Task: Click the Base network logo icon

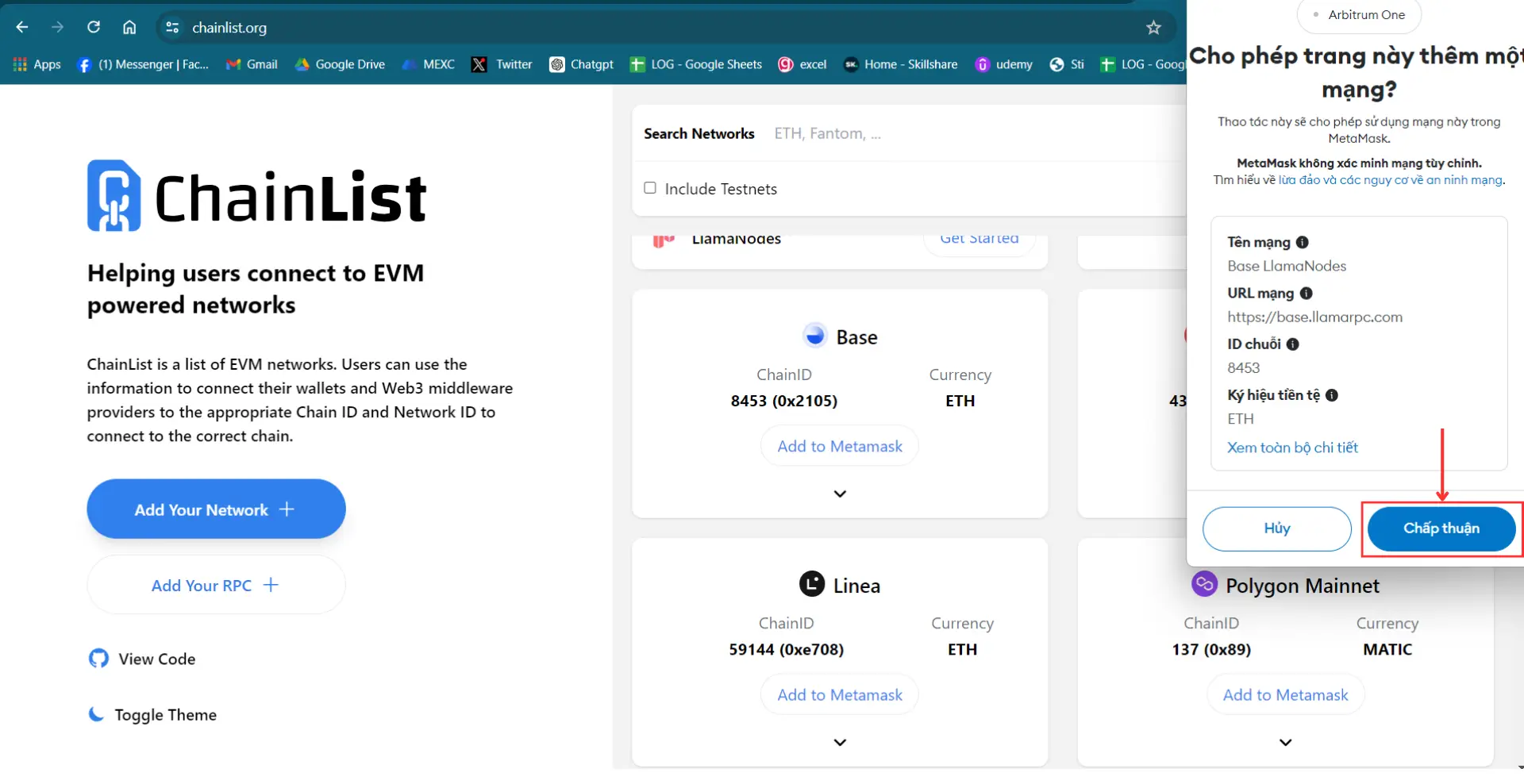Action: 815,335
